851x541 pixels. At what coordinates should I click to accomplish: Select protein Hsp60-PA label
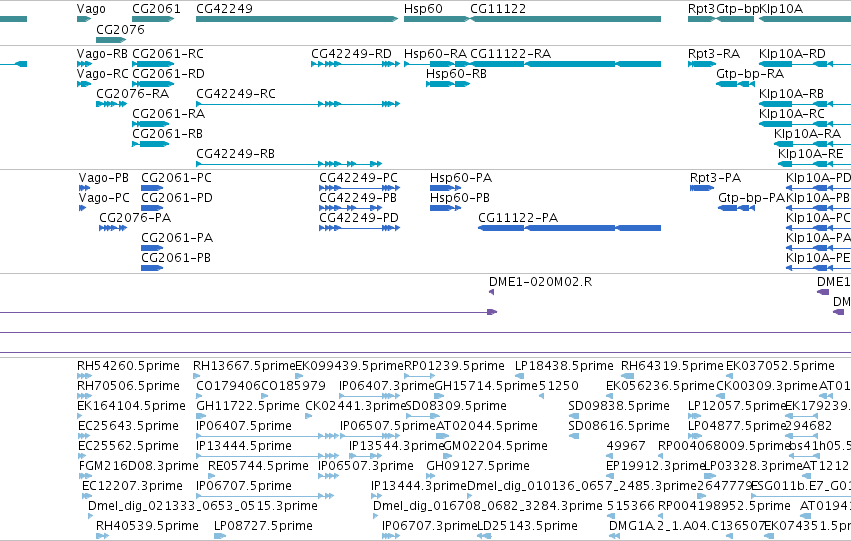461,178
